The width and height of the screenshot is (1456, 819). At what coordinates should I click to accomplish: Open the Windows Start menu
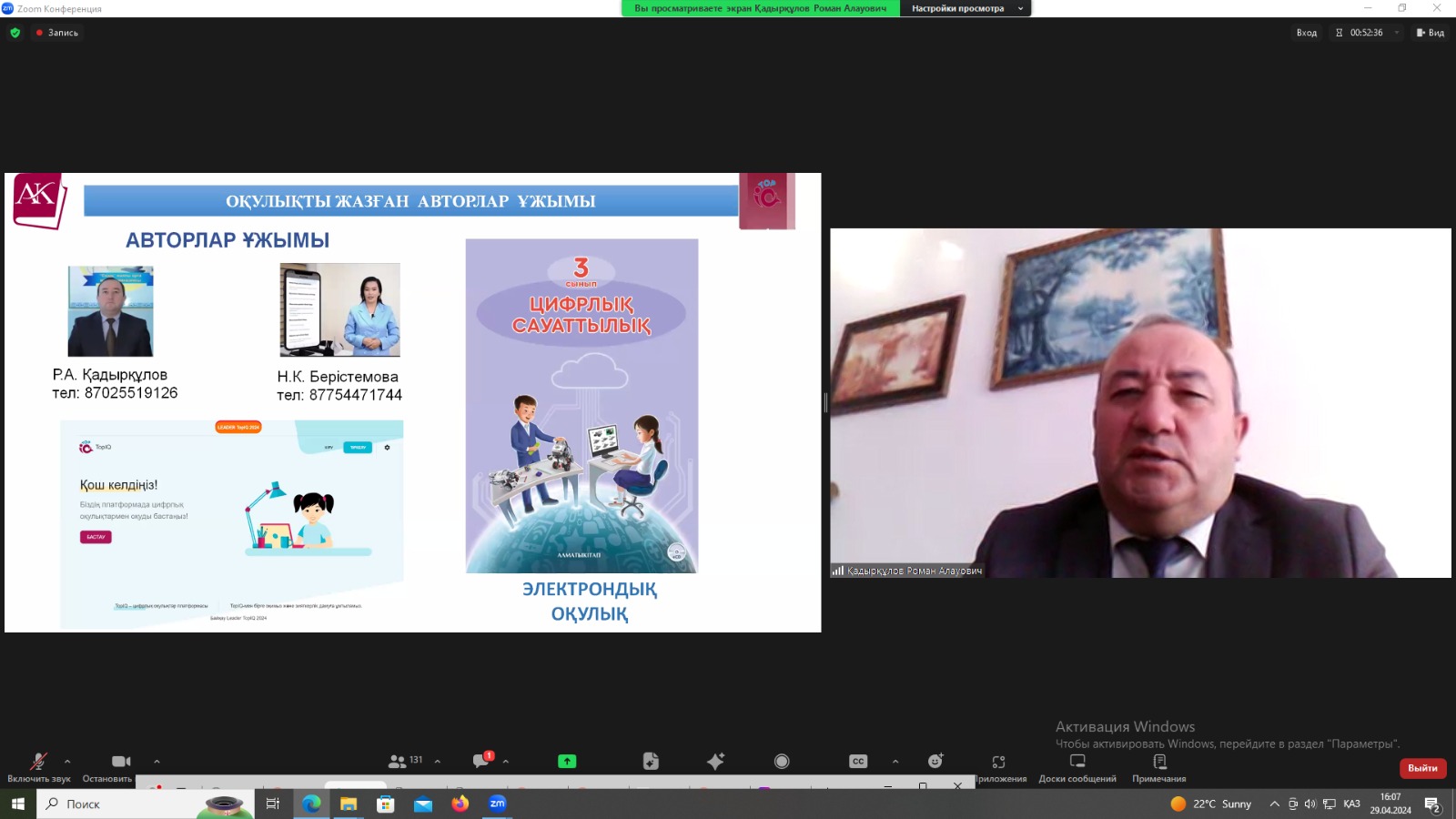click(x=17, y=804)
